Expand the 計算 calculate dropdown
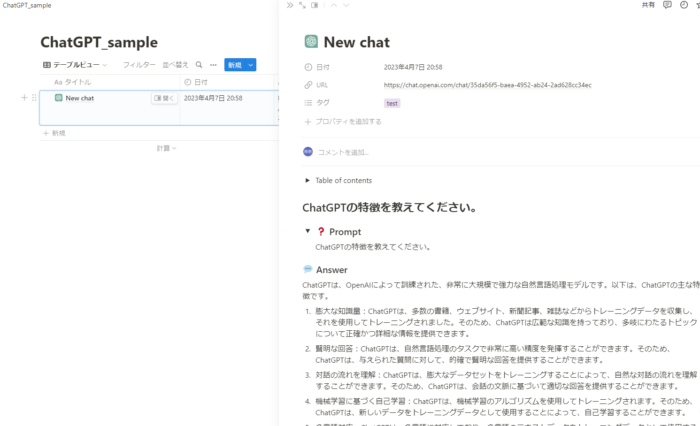Image resolution: width=700 pixels, height=426 pixels. pyautogui.click(x=165, y=148)
